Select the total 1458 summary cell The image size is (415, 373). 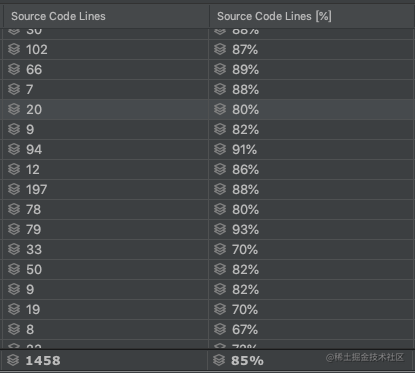(104, 360)
